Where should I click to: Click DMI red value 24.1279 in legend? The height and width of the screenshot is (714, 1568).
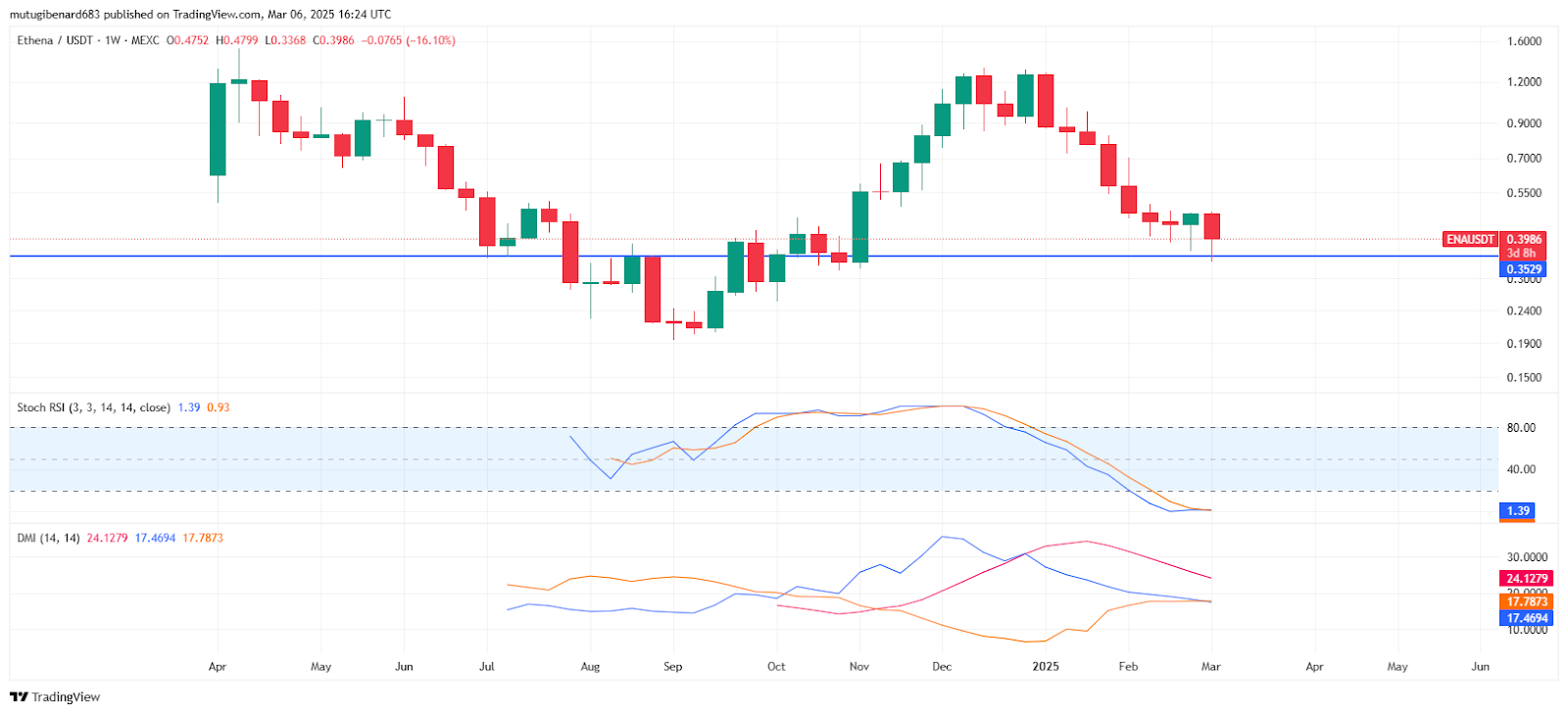click(x=107, y=538)
